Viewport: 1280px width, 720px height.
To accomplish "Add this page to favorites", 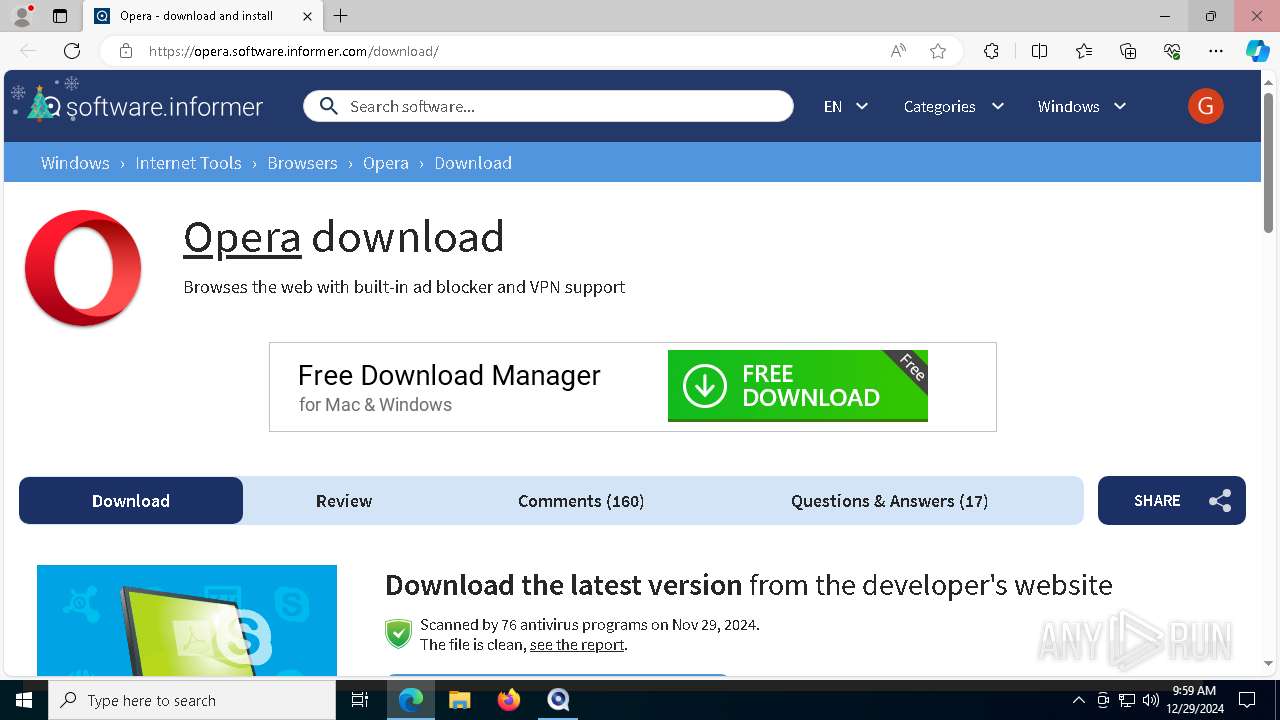I will [938, 51].
